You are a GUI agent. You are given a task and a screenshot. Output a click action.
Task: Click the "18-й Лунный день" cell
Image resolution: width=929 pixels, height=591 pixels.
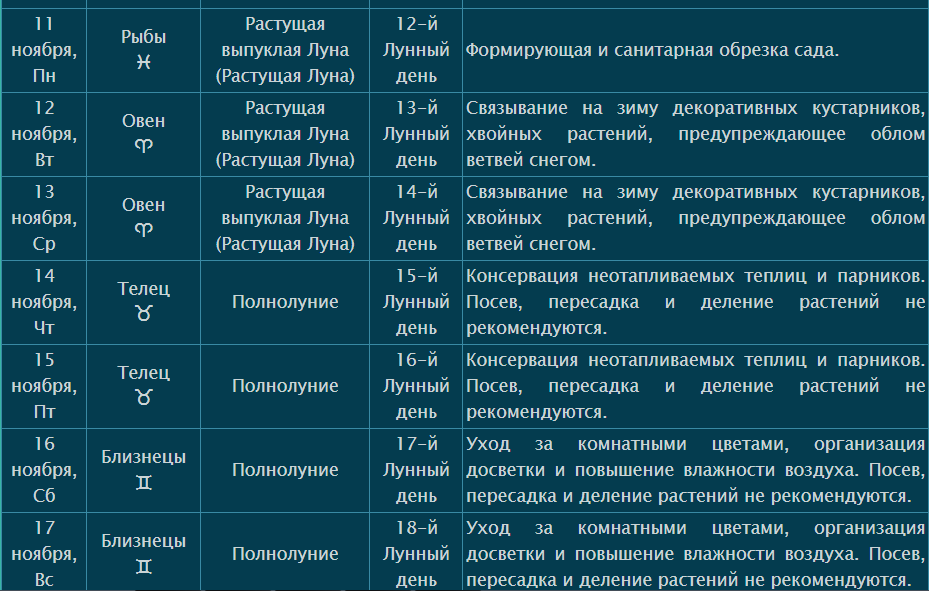[x=417, y=554]
